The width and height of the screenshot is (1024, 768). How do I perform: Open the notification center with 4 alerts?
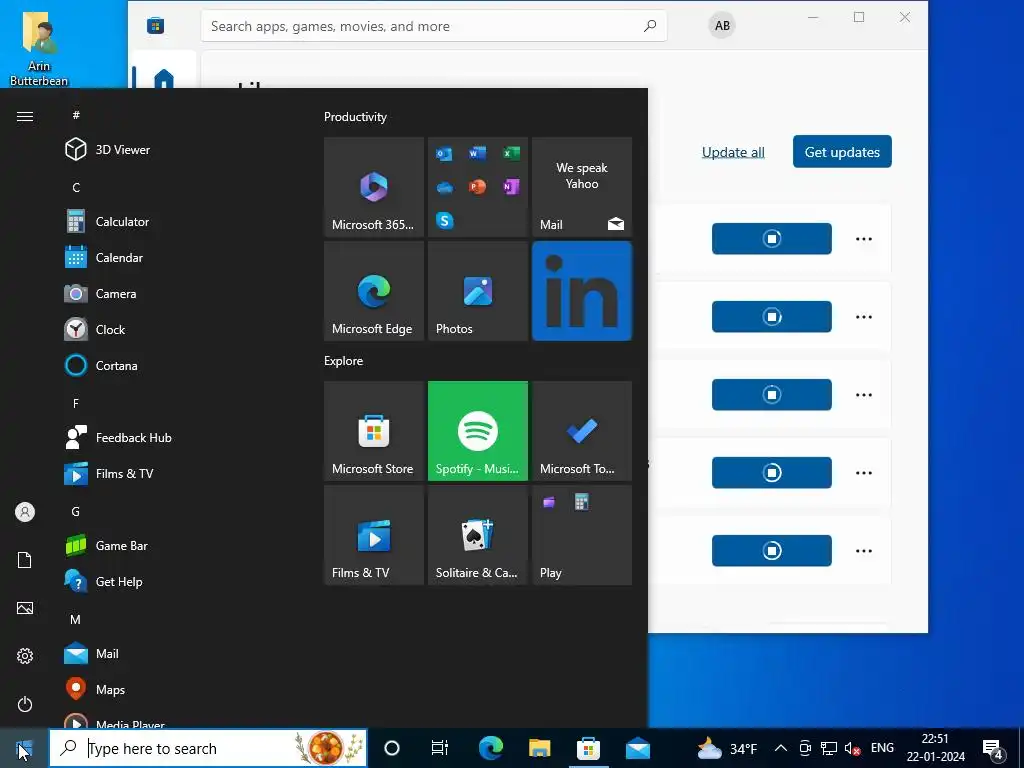993,750
